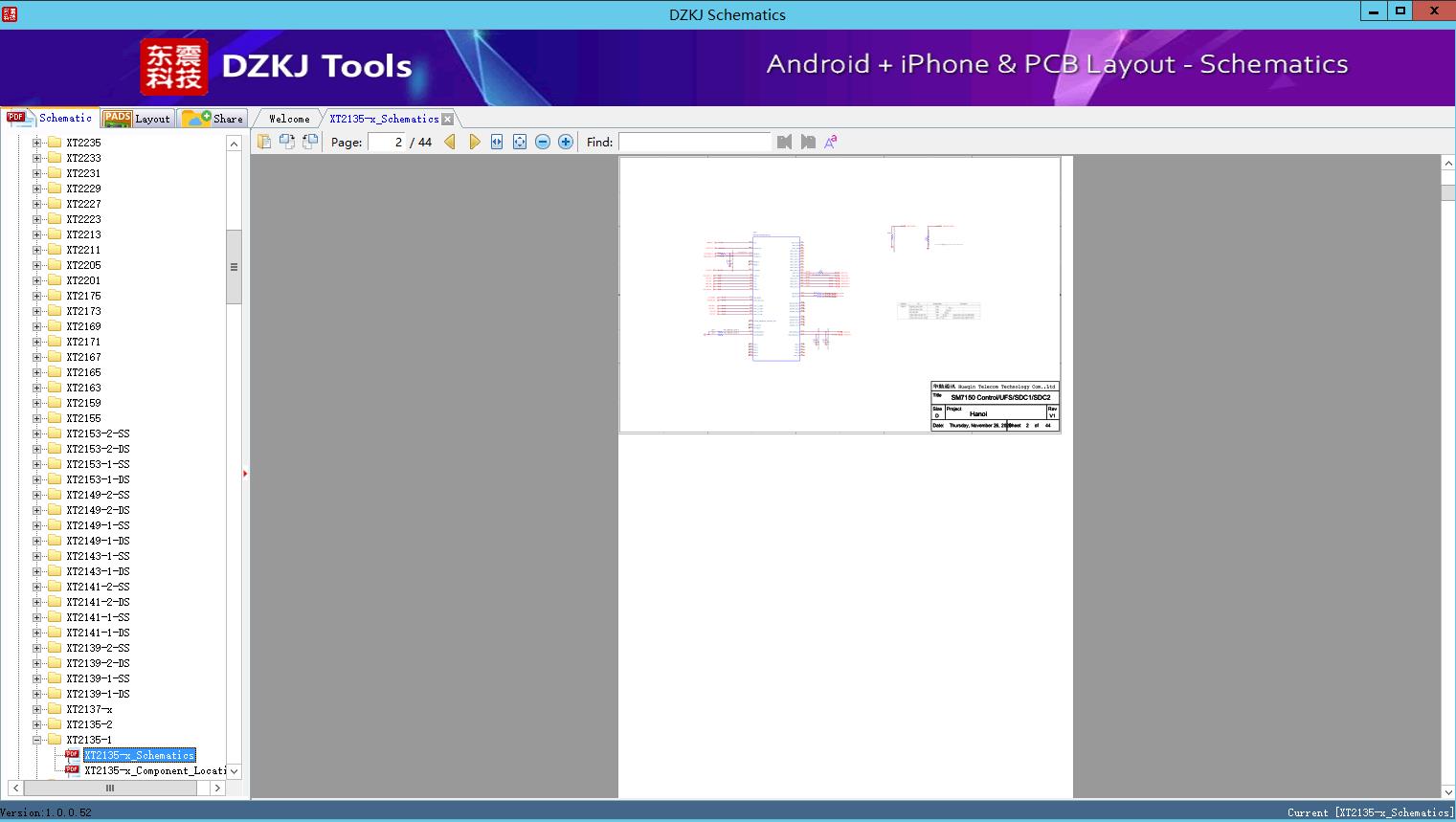
Task: Click the XT2135-x_Component_Location PDF icon
Action: 72,770
